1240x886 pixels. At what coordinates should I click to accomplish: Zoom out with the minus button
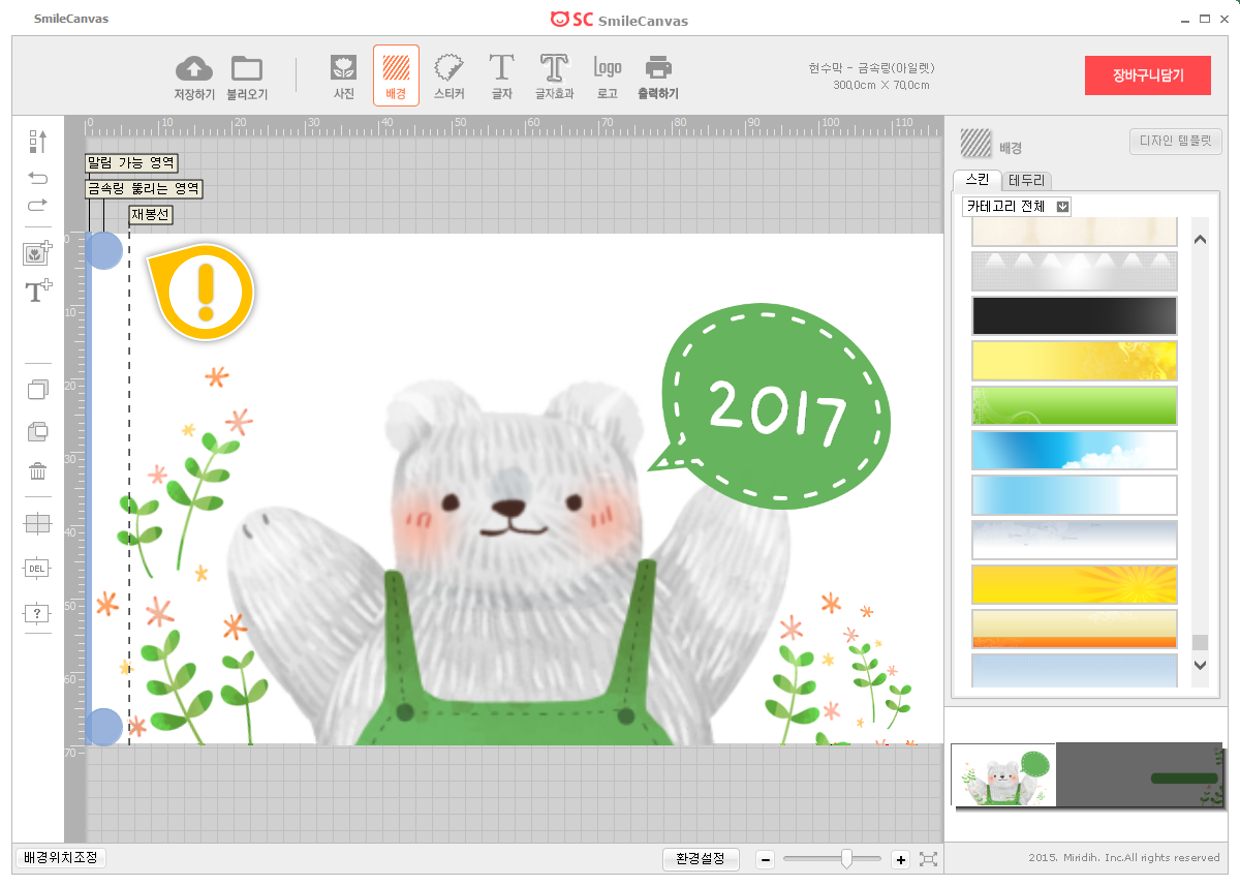click(x=765, y=859)
